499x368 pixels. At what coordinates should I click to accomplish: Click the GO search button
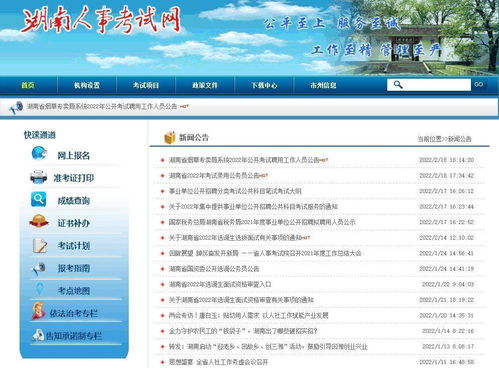(x=479, y=85)
